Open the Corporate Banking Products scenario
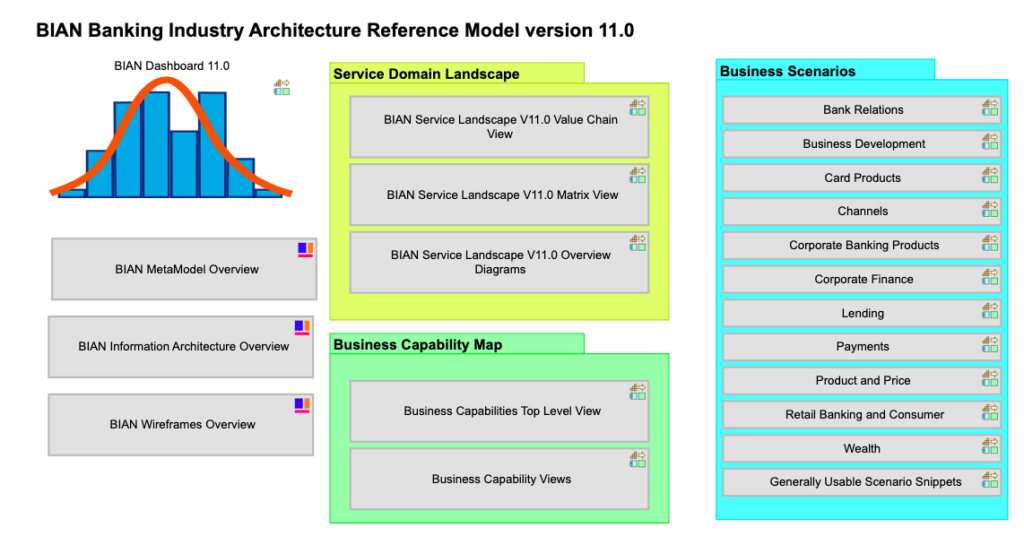The image size is (1024, 545). (861, 245)
